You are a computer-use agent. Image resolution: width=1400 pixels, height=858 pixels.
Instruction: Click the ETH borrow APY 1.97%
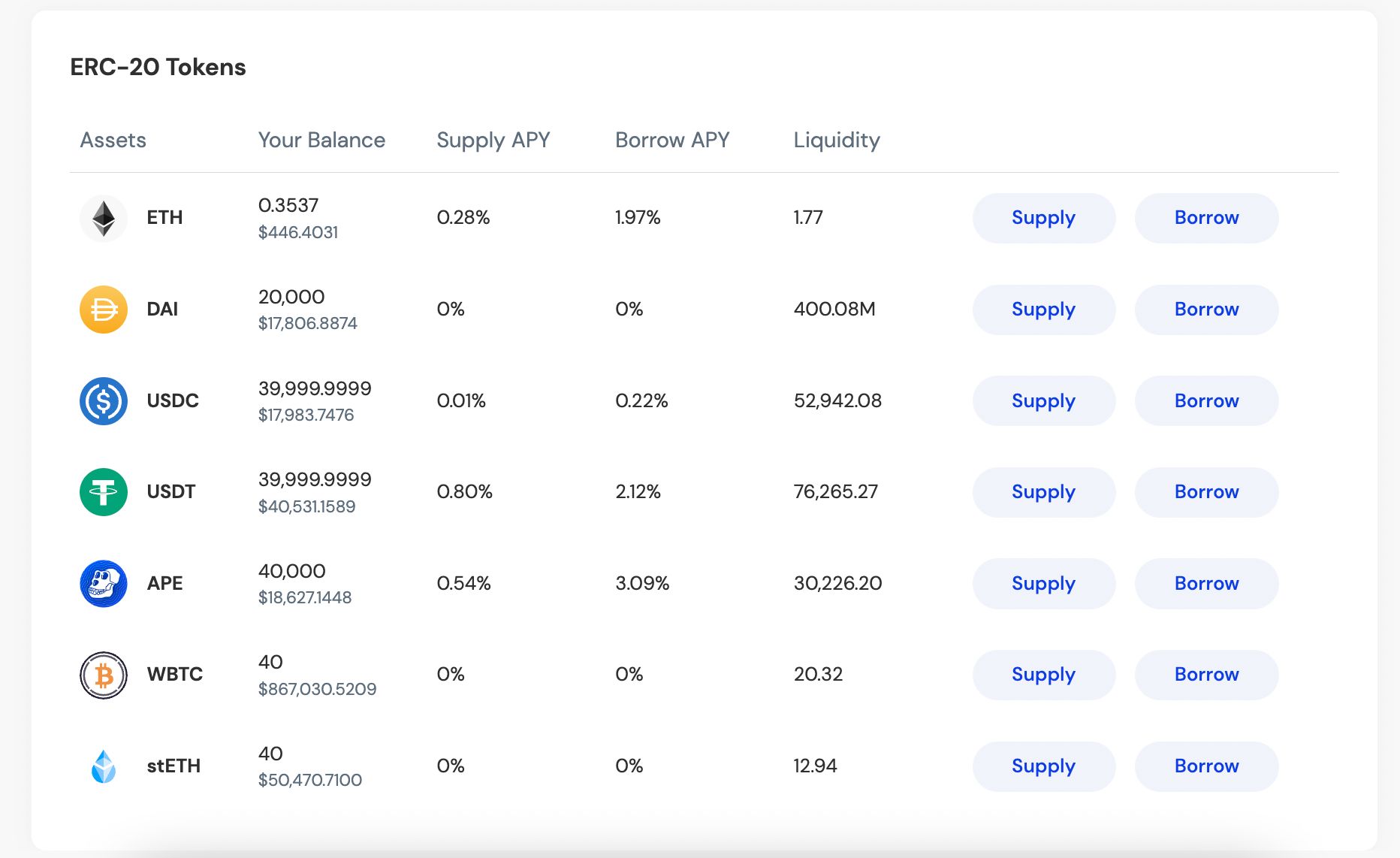(x=638, y=218)
